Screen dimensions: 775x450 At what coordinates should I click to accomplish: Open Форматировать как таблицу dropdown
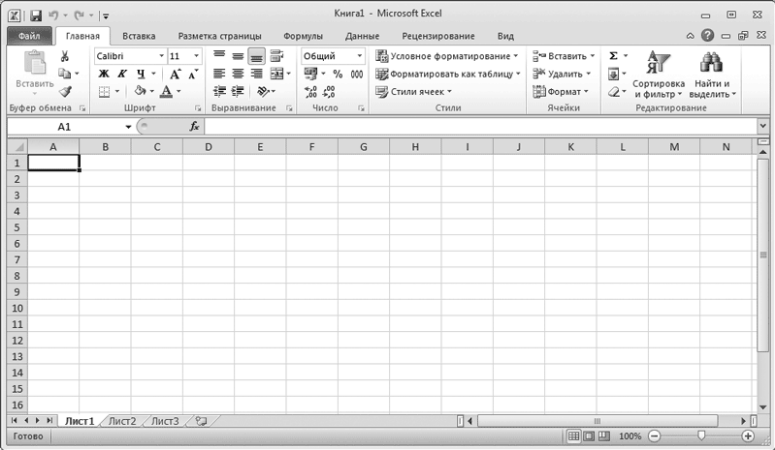[448, 74]
